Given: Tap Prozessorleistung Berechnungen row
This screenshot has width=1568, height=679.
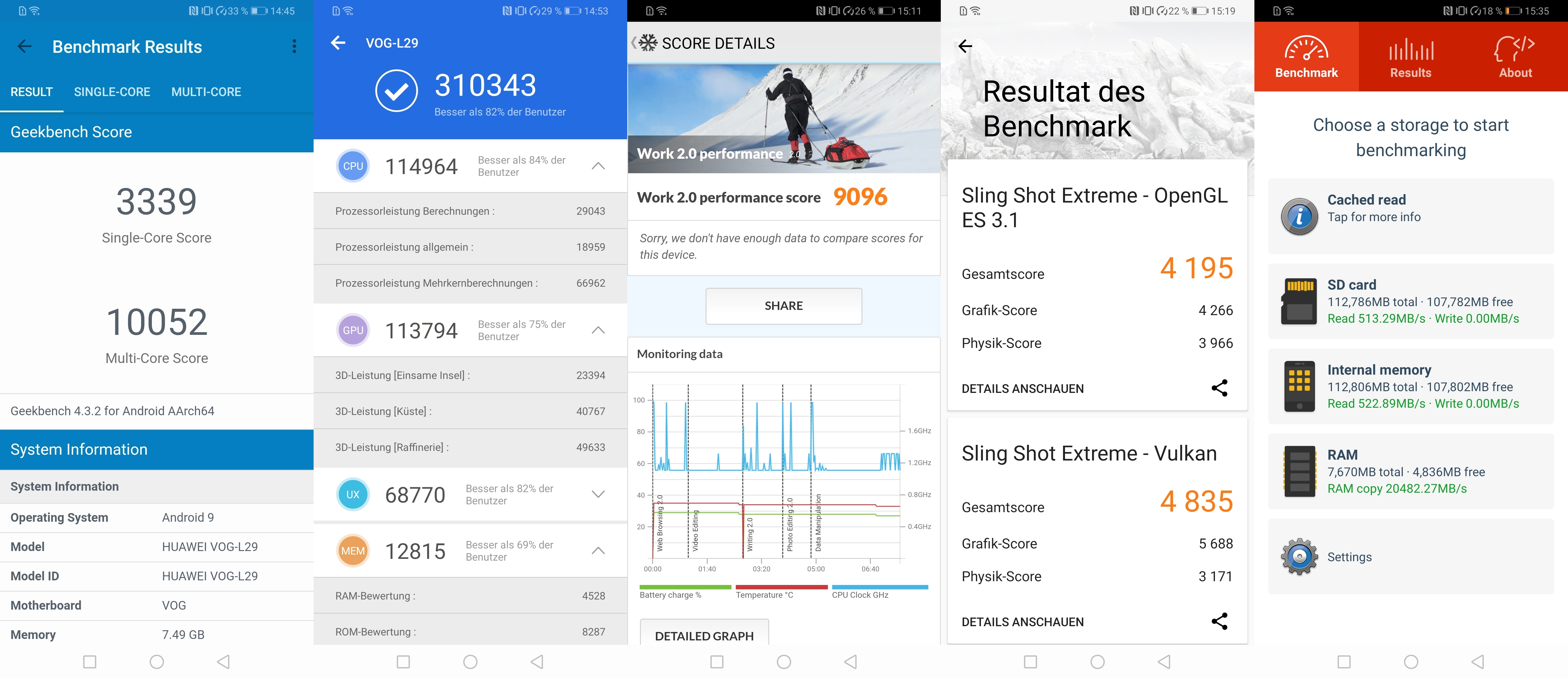Looking at the screenshot, I should 470,211.
